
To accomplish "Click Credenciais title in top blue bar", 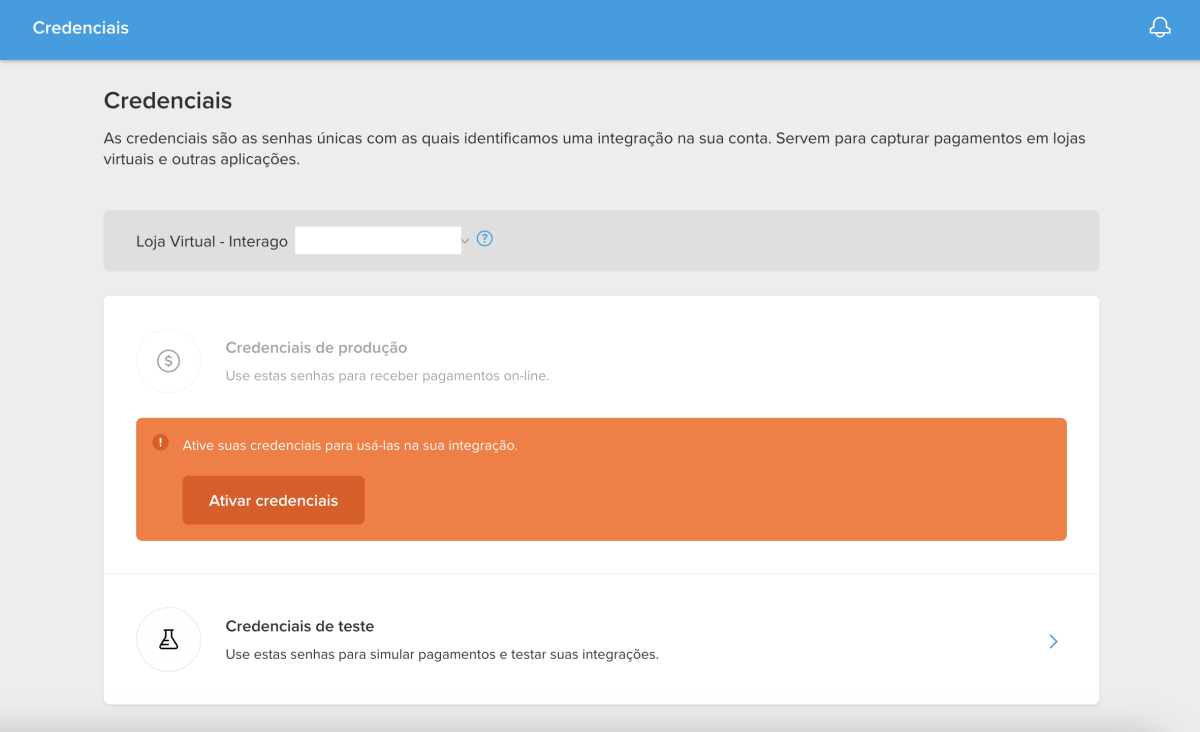I will pyautogui.click(x=81, y=28).
